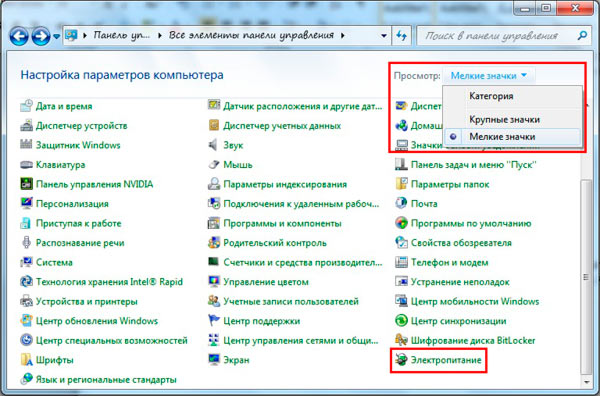
Task: Click the Управление цветом monitor icon
Action: pyautogui.click(x=214, y=282)
